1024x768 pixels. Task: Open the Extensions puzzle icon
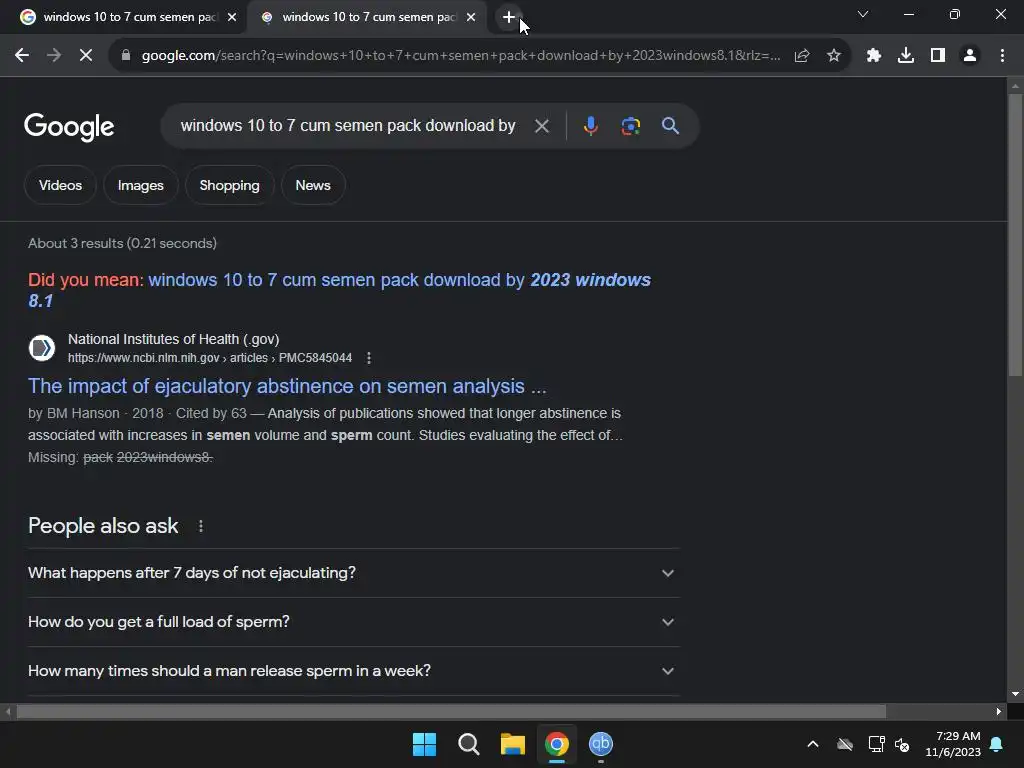click(x=874, y=56)
